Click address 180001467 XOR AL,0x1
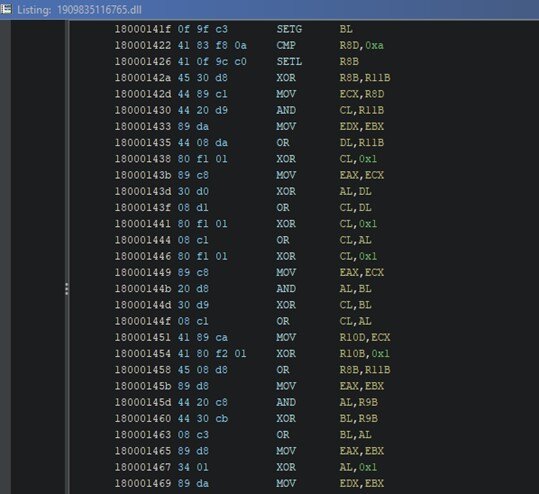This screenshot has width=539, height=494. pyautogui.click(x=143, y=467)
